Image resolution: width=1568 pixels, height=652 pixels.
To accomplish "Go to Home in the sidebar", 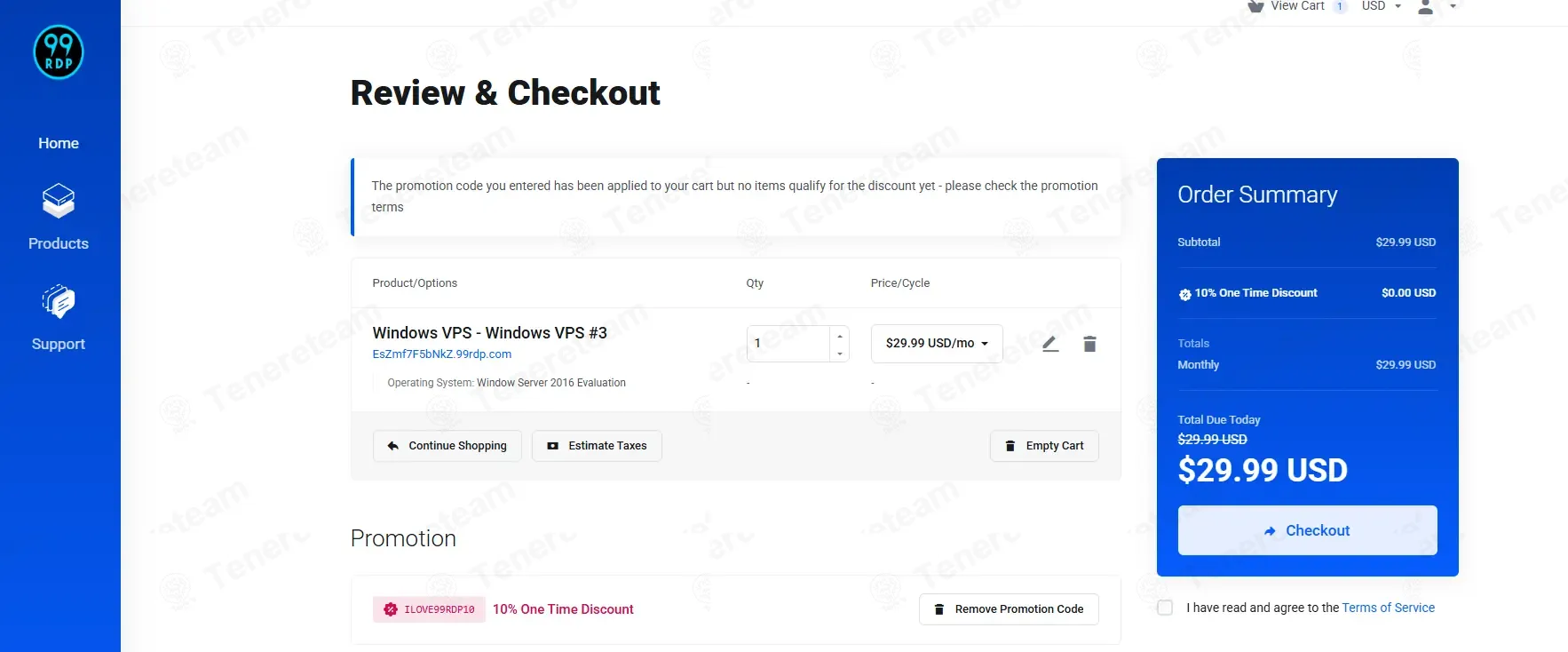I will pos(59,143).
